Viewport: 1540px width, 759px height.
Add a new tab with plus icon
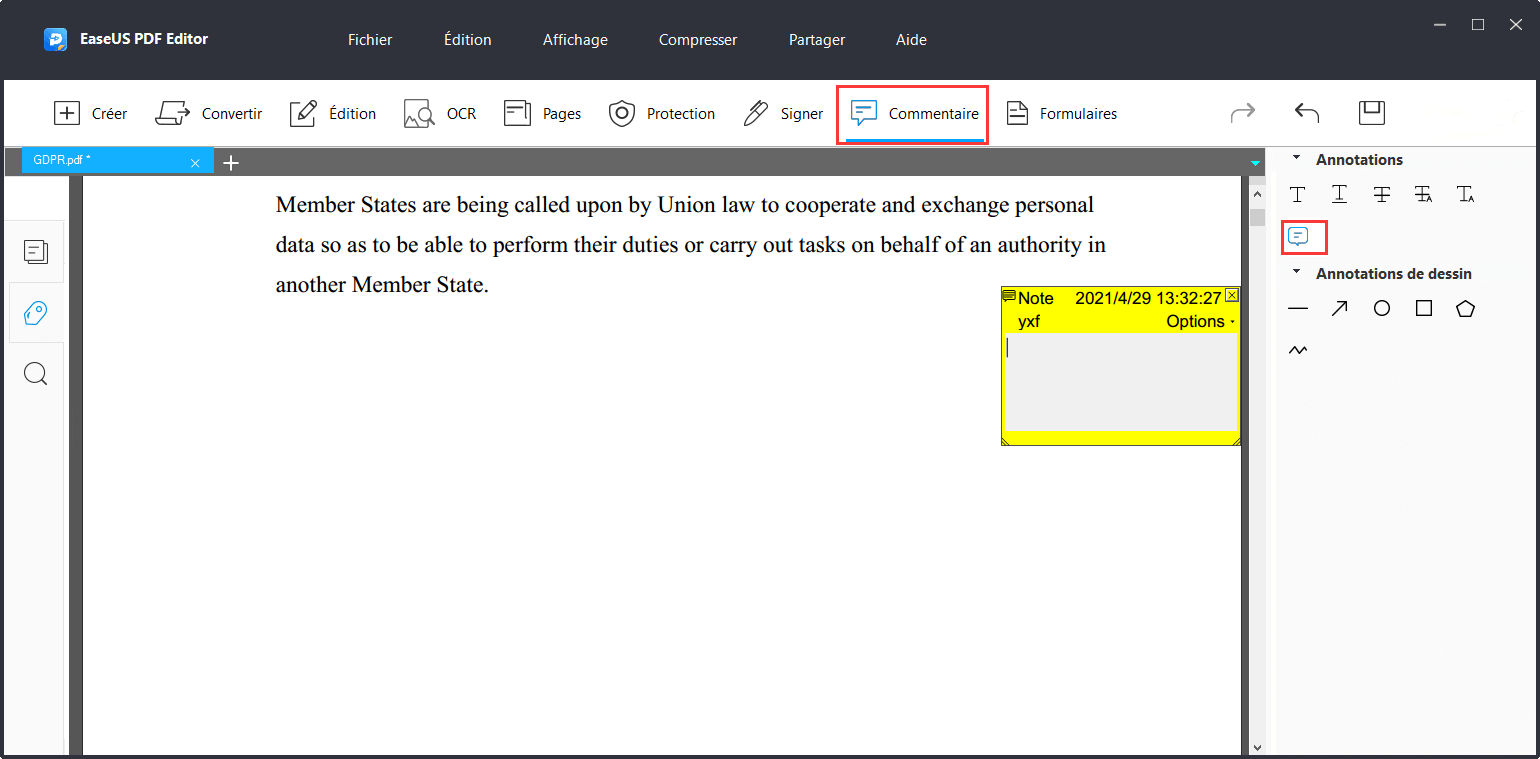(231, 162)
